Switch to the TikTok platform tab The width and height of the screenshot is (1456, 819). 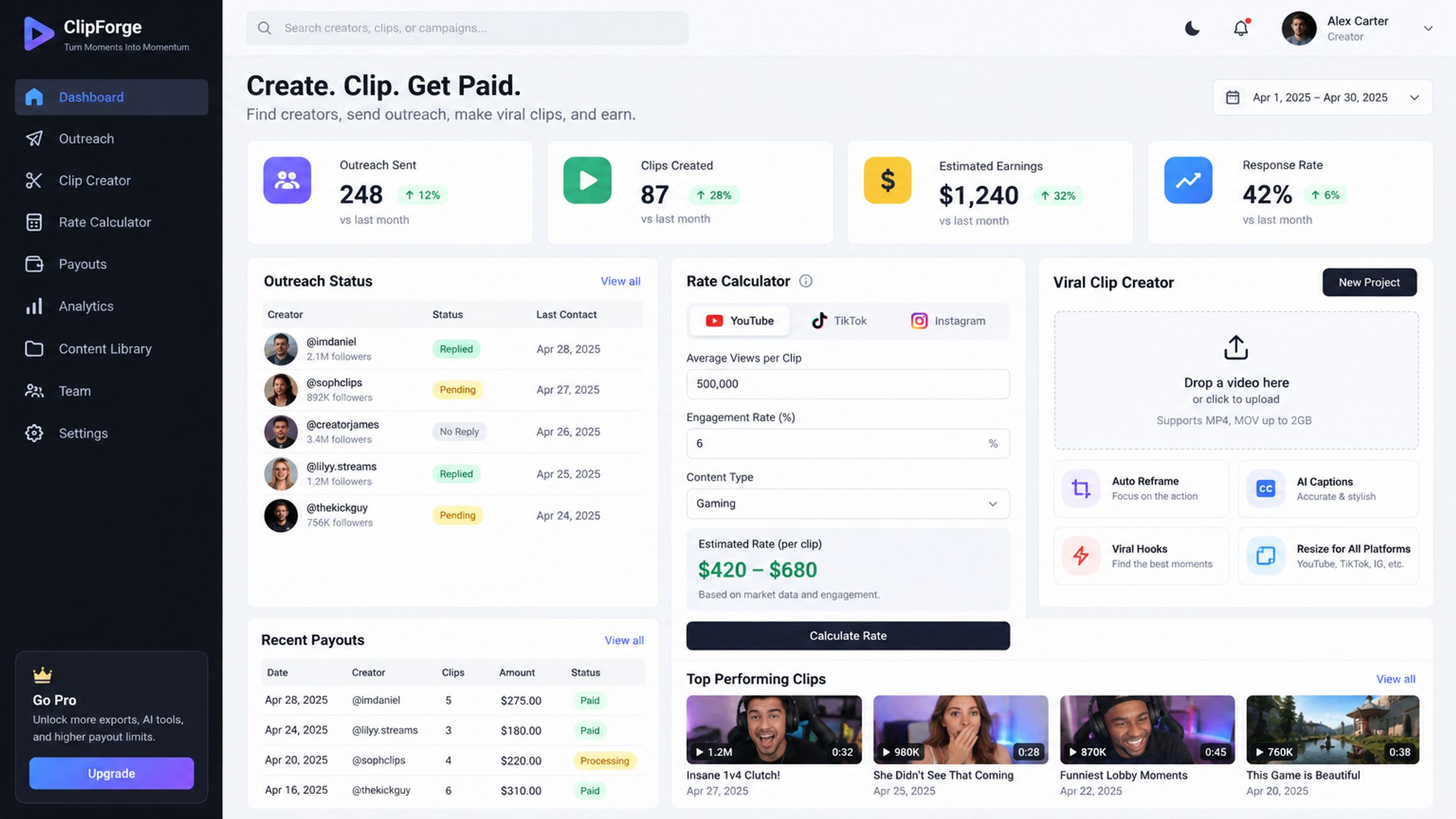(839, 321)
